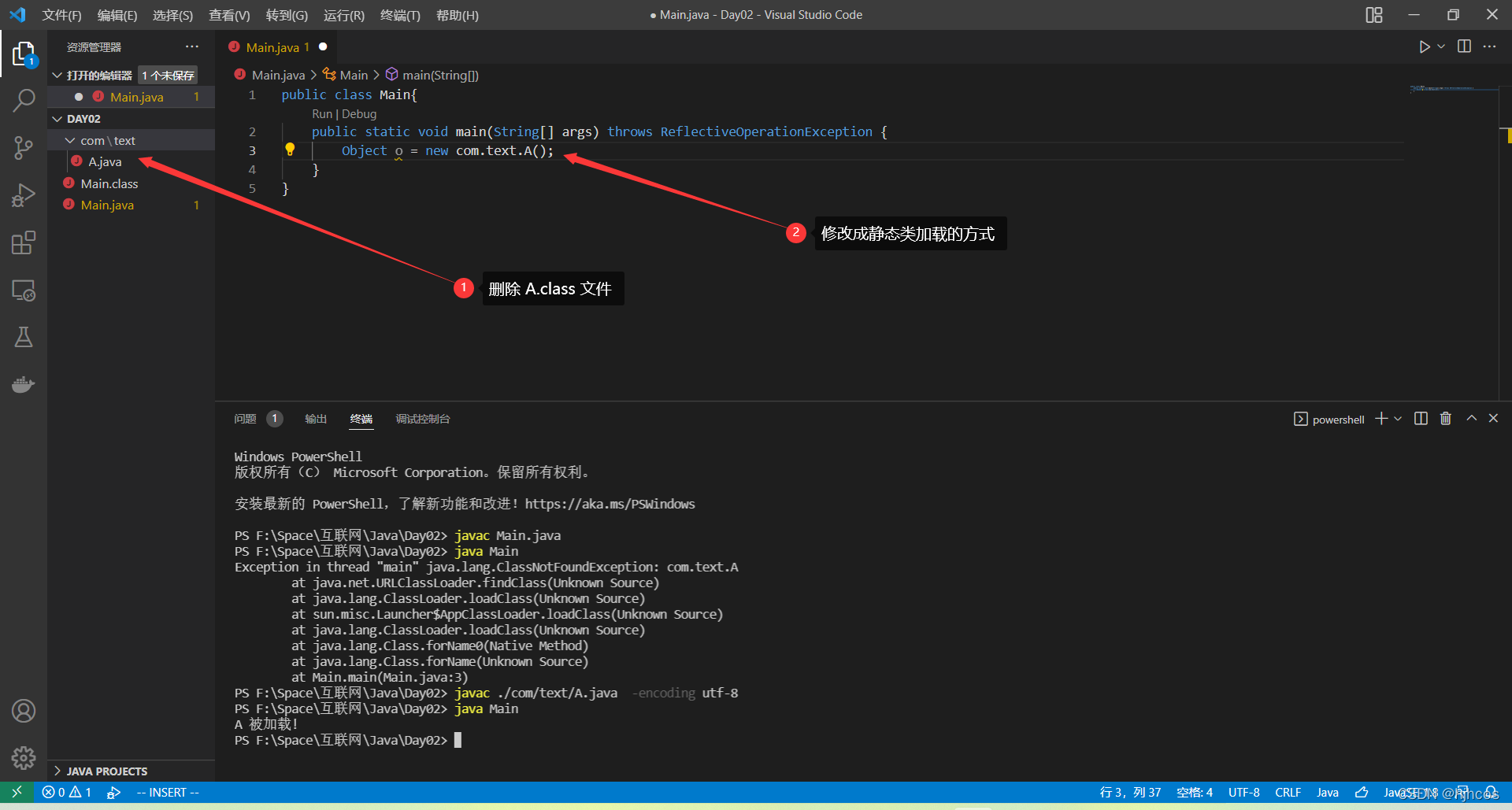Switch to the 调试控制台 panel tab
The width and height of the screenshot is (1512, 810).
[423, 419]
